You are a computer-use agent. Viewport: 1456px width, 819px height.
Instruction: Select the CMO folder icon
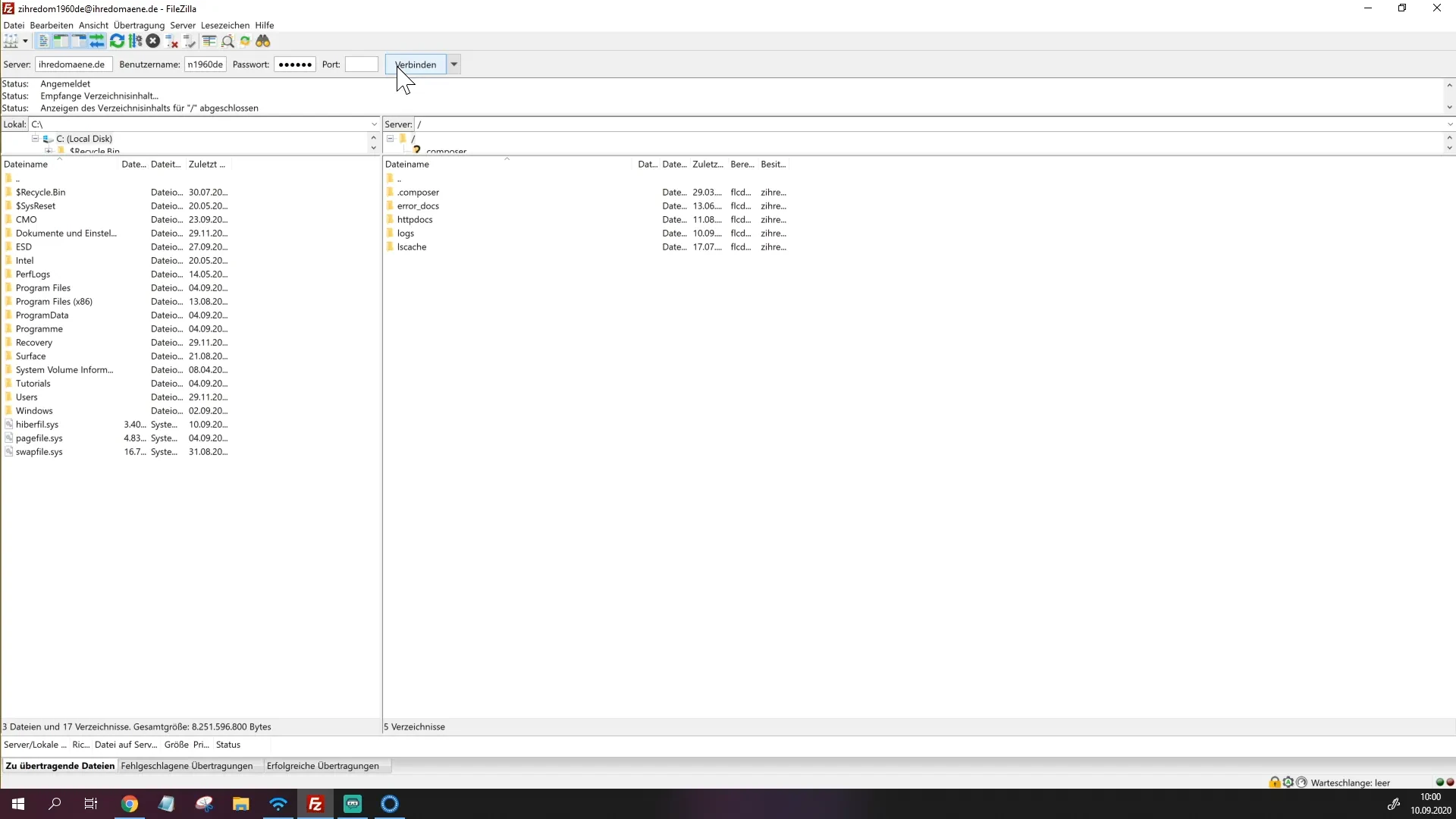(x=8, y=220)
